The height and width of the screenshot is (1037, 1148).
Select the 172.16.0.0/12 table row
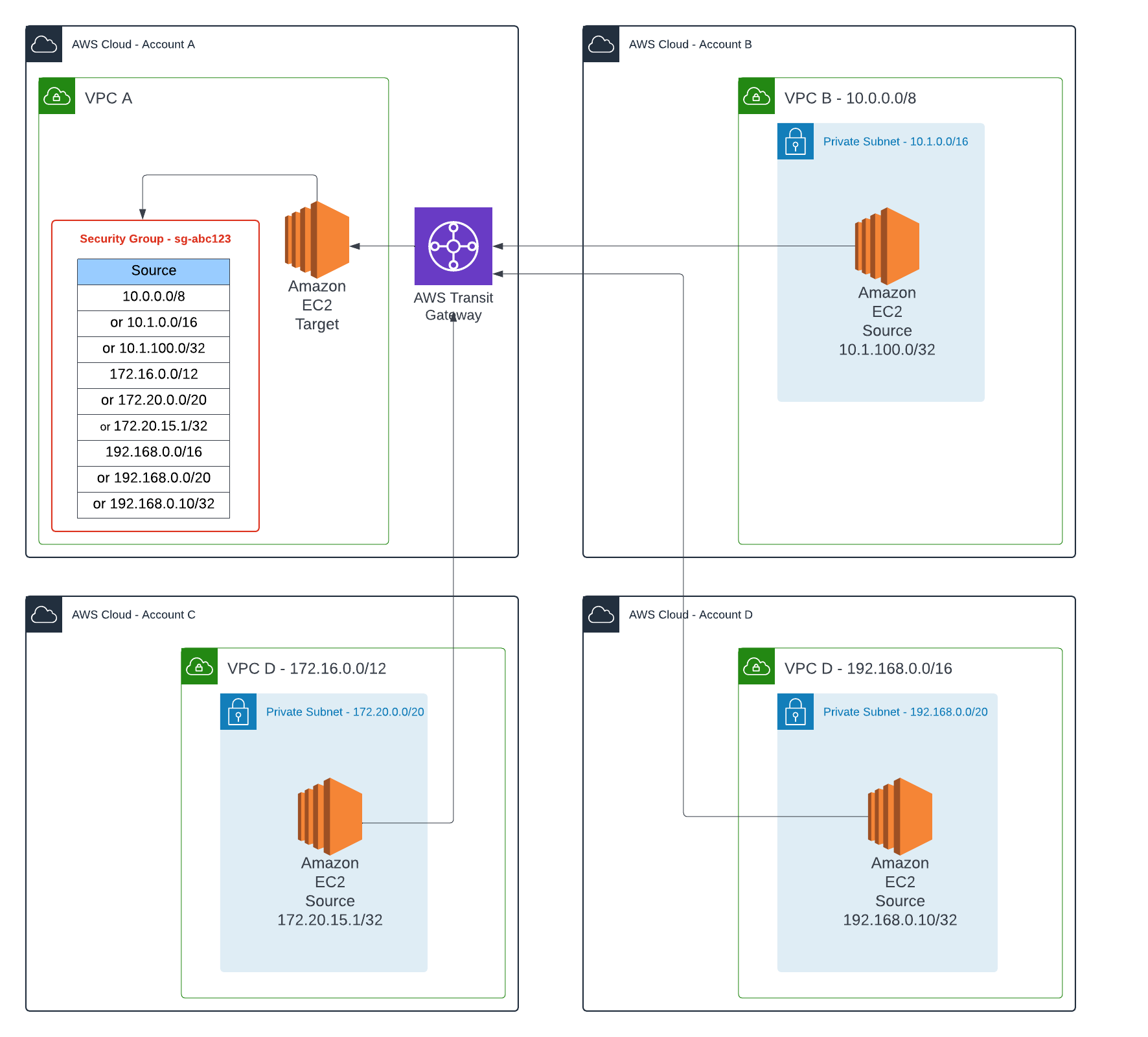pyautogui.click(x=154, y=375)
